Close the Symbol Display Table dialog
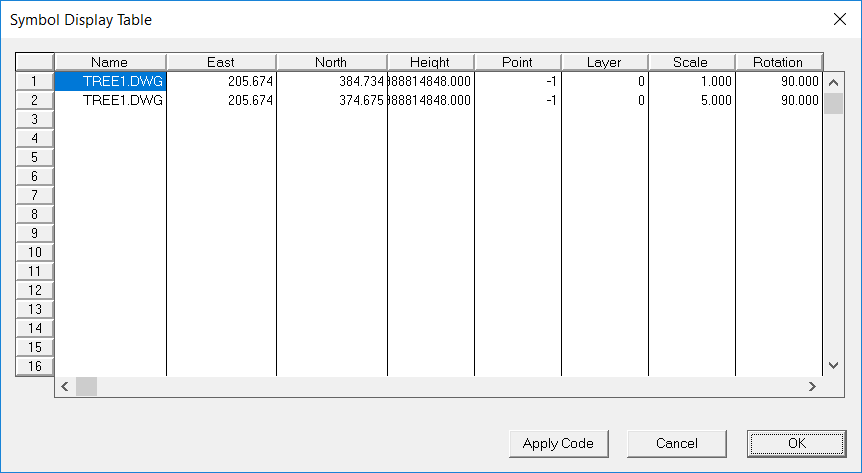 (838, 19)
